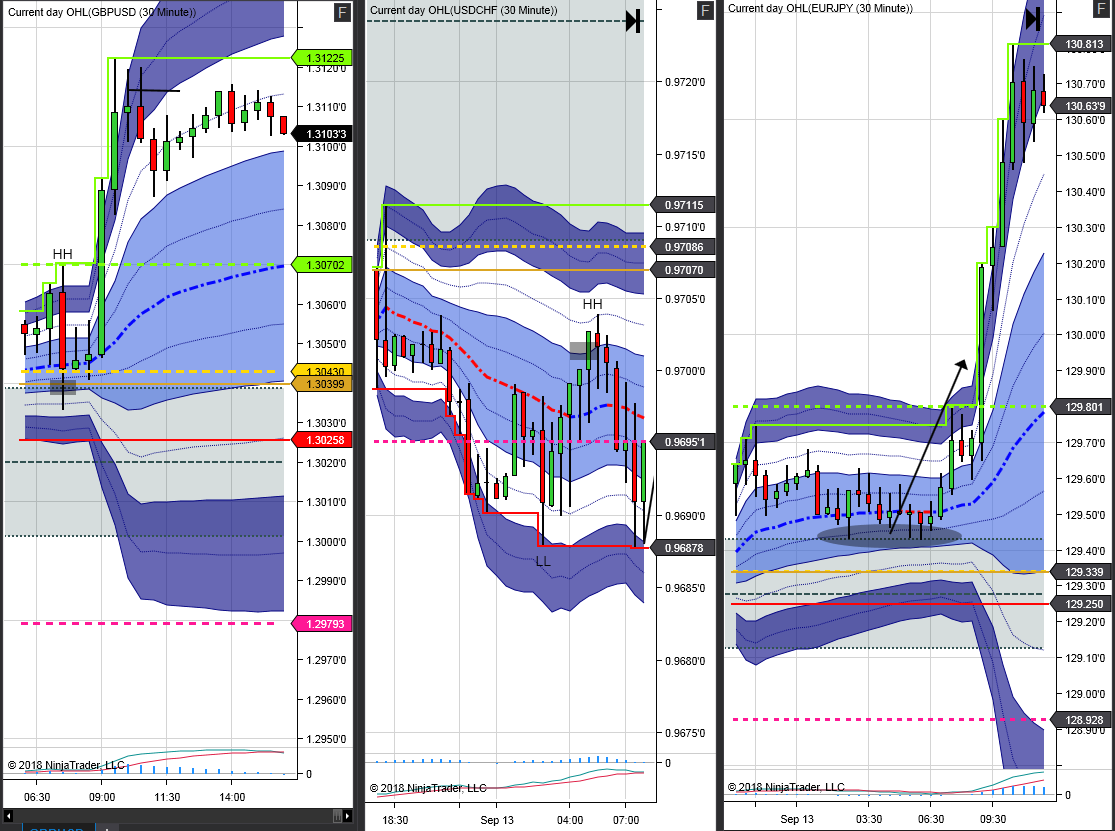
Task: Click the GBPUSD scrollbar left arrow
Action: (x=9, y=815)
